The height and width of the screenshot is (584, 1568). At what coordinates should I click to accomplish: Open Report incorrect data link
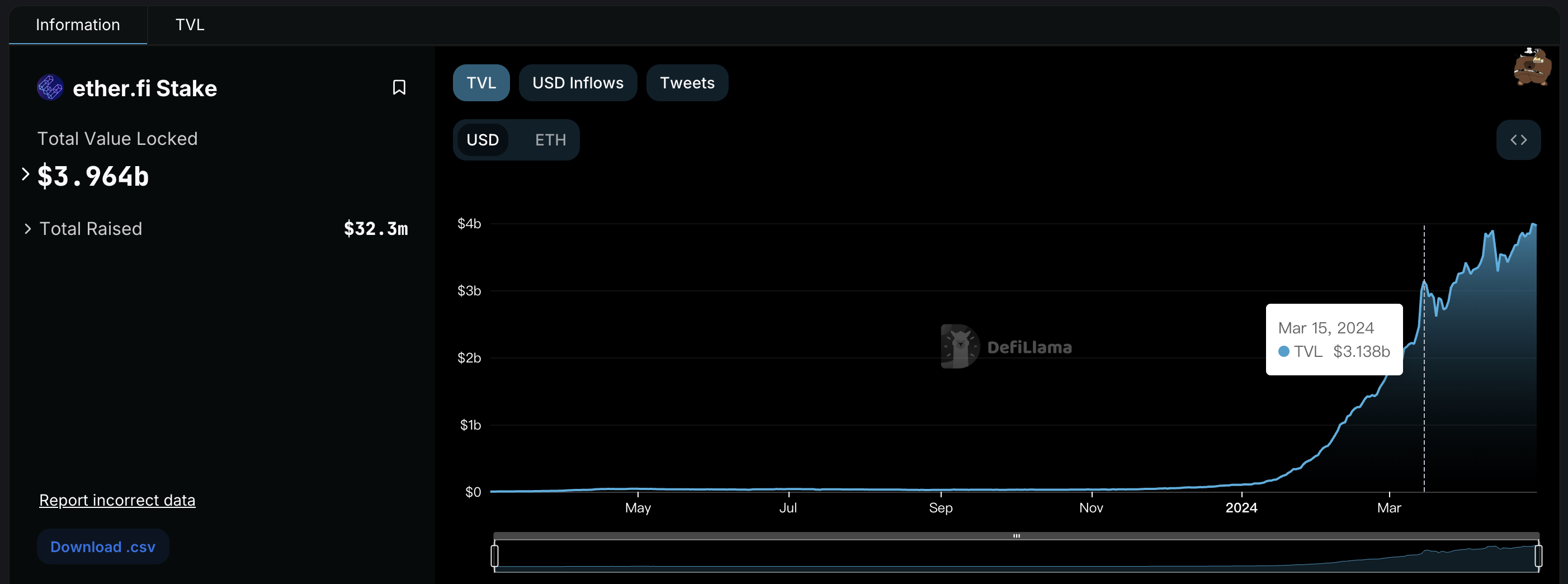(x=117, y=500)
